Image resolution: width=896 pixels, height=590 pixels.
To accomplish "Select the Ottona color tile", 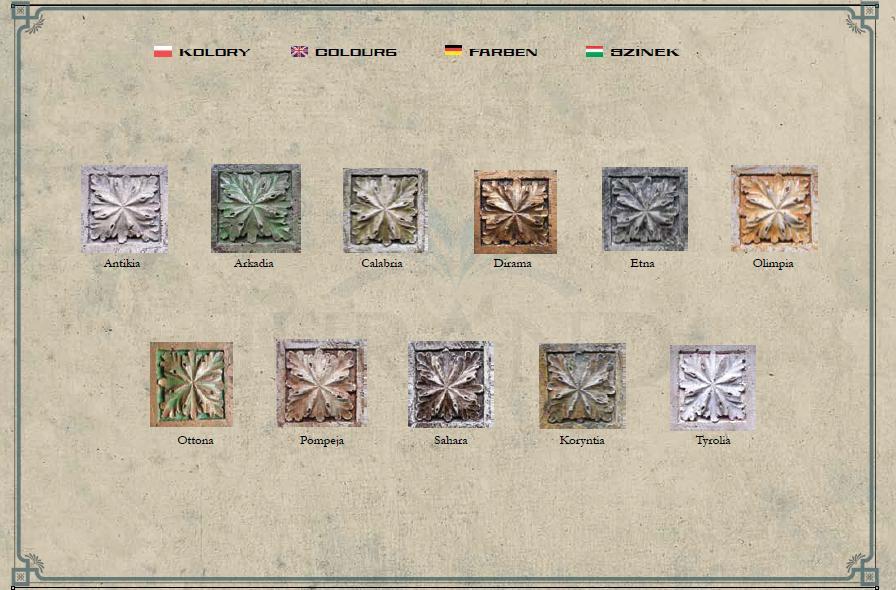I will (191, 385).
